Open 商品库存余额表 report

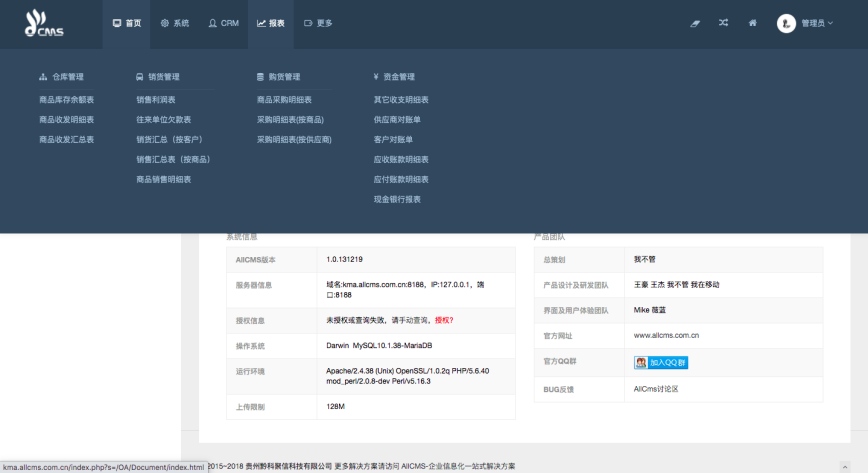(x=66, y=100)
